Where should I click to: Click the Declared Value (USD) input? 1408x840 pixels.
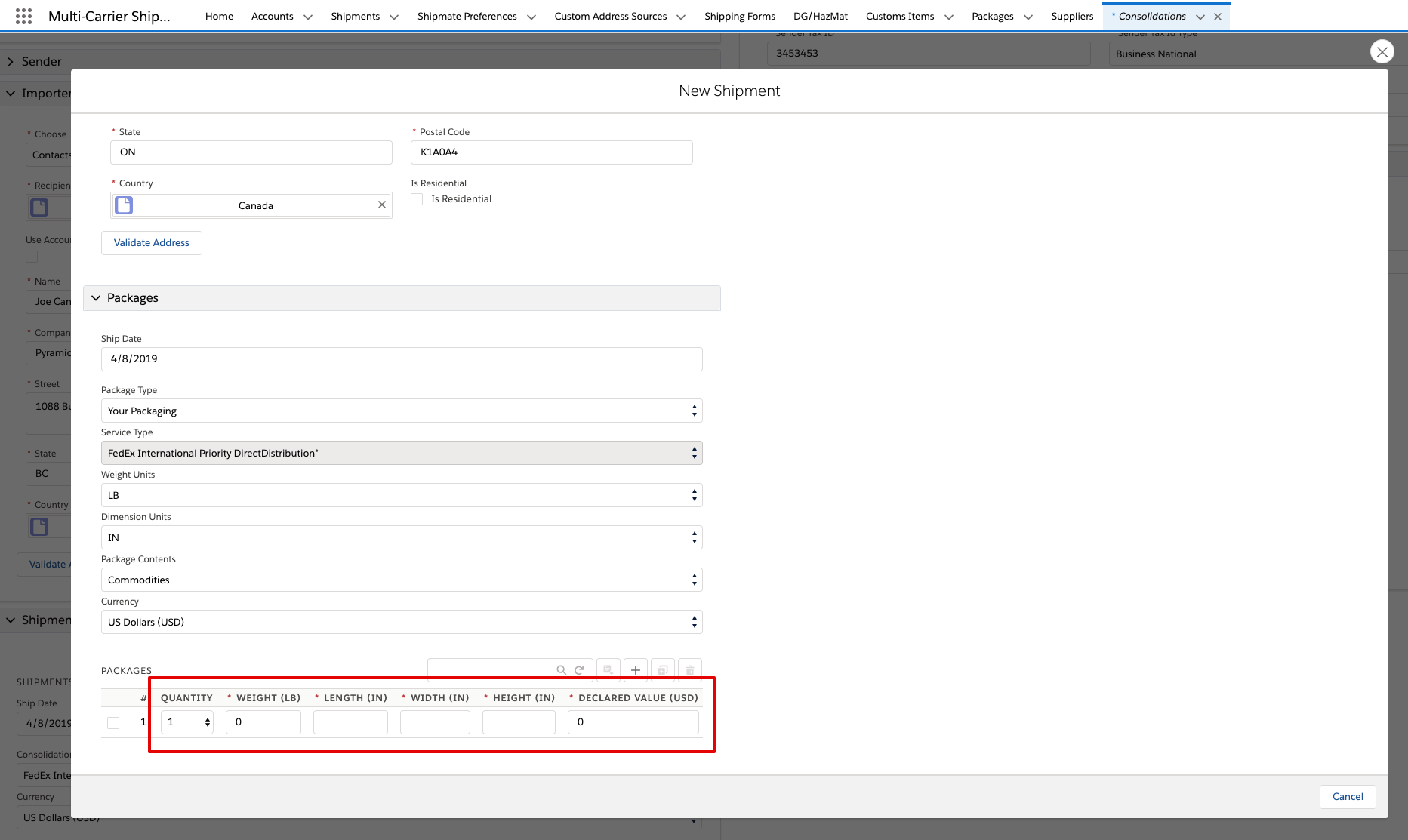[x=633, y=722]
